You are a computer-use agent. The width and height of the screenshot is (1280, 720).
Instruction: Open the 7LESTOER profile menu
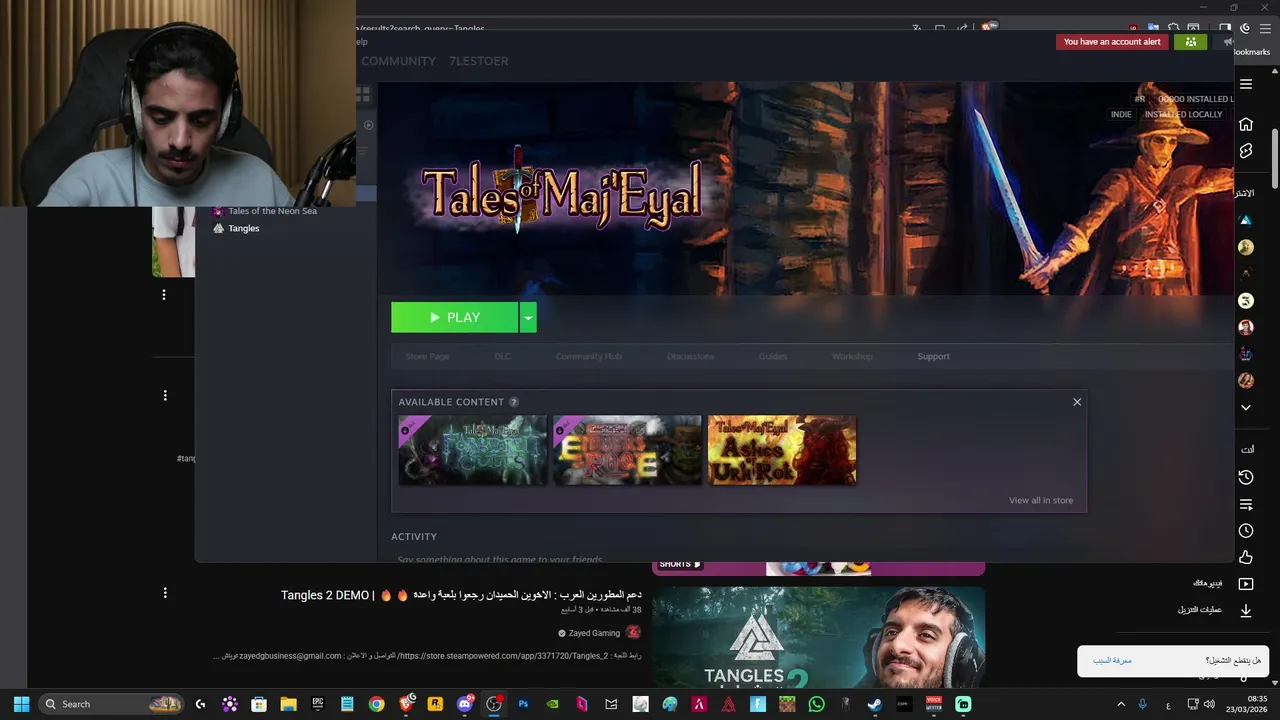478,61
